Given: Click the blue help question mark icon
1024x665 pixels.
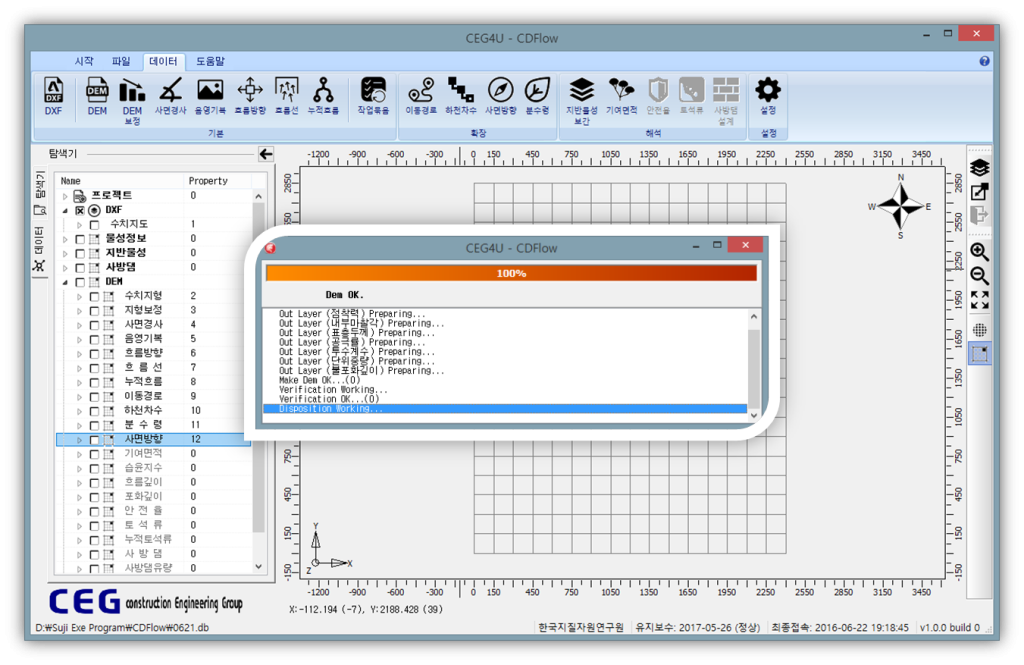Looking at the screenshot, I should (x=984, y=61).
